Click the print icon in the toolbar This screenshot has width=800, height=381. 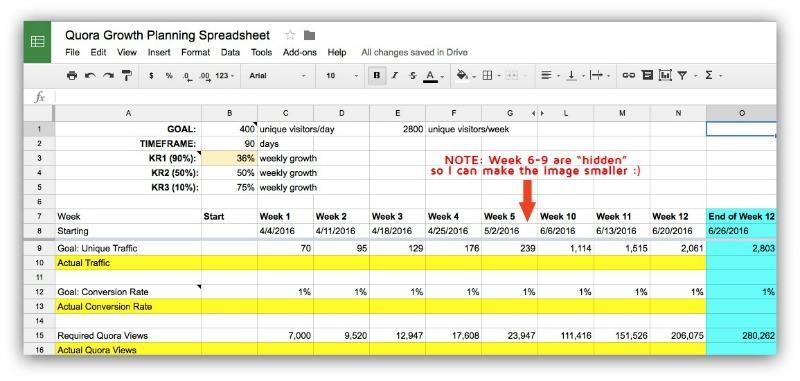pyautogui.click(x=72, y=75)
